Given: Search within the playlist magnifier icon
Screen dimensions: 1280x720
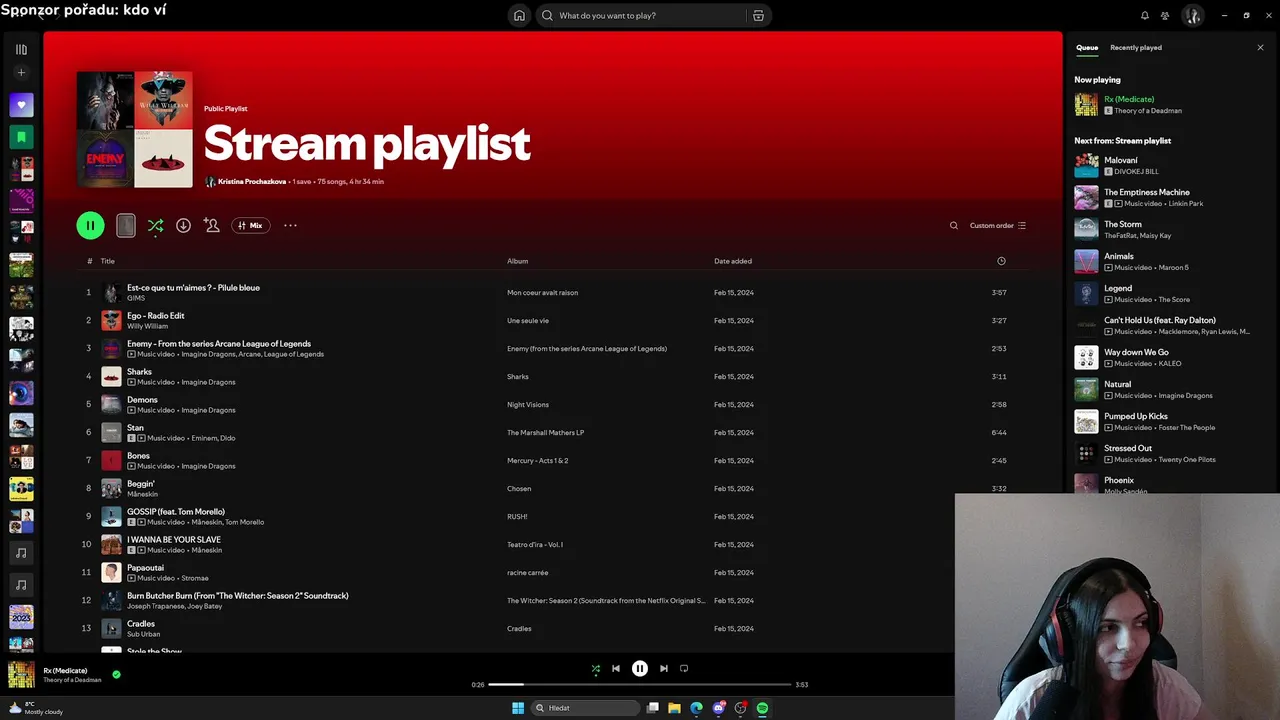Looking at the screenshot, I should [954, 226].
